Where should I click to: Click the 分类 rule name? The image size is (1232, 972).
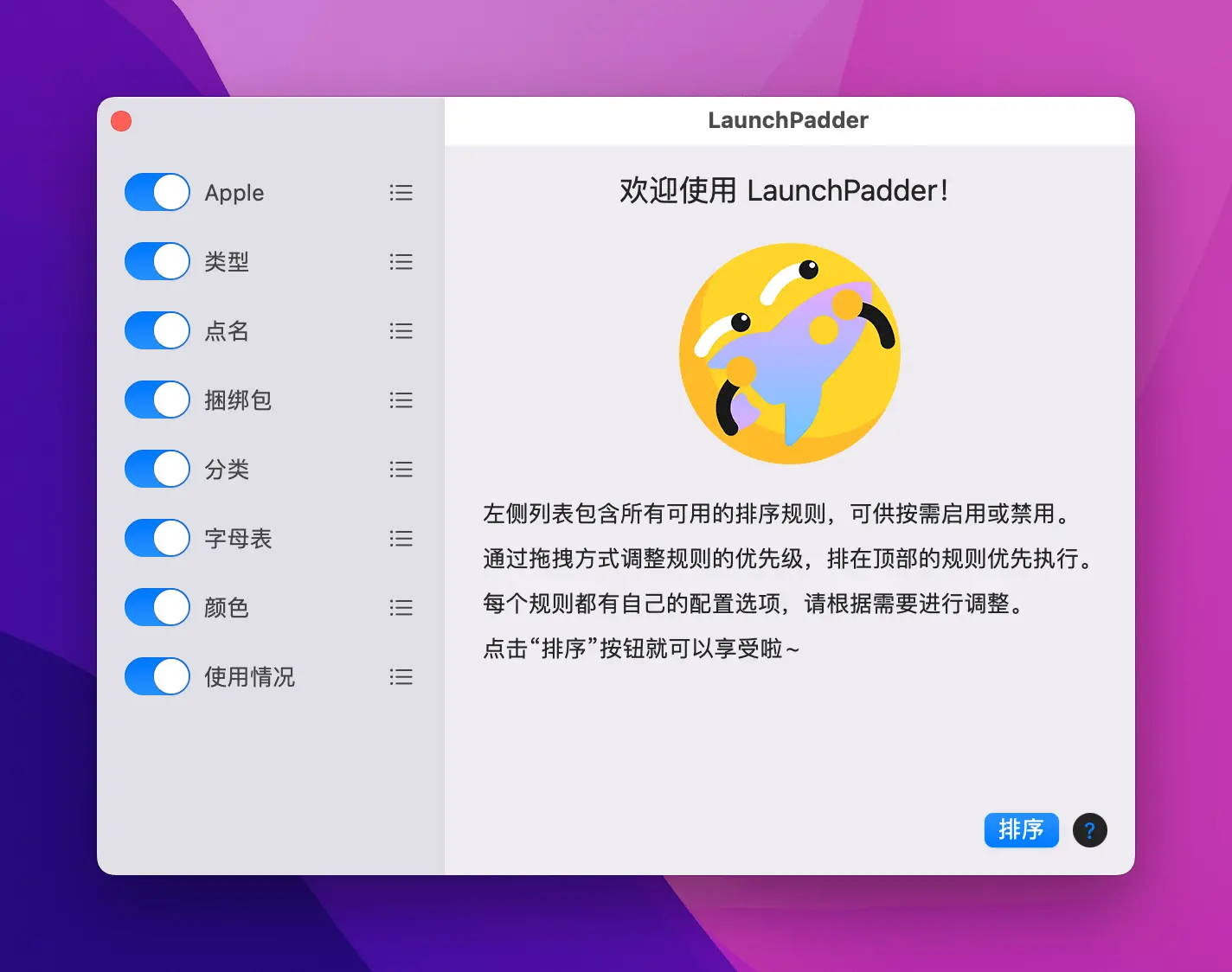point(227,470)
